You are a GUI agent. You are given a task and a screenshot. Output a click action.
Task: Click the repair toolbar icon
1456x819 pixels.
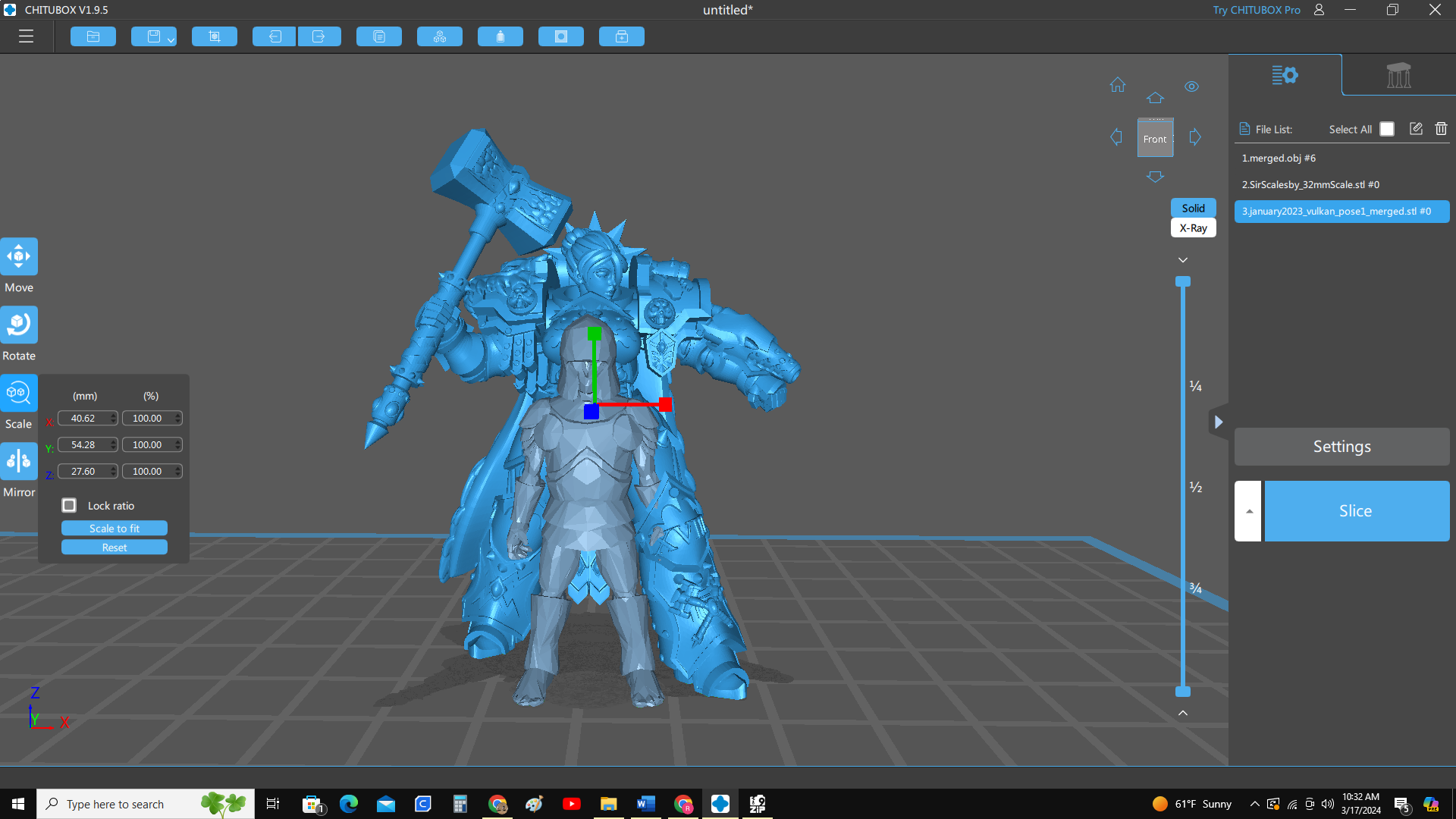pyautogui.click(x=622, y=36)
